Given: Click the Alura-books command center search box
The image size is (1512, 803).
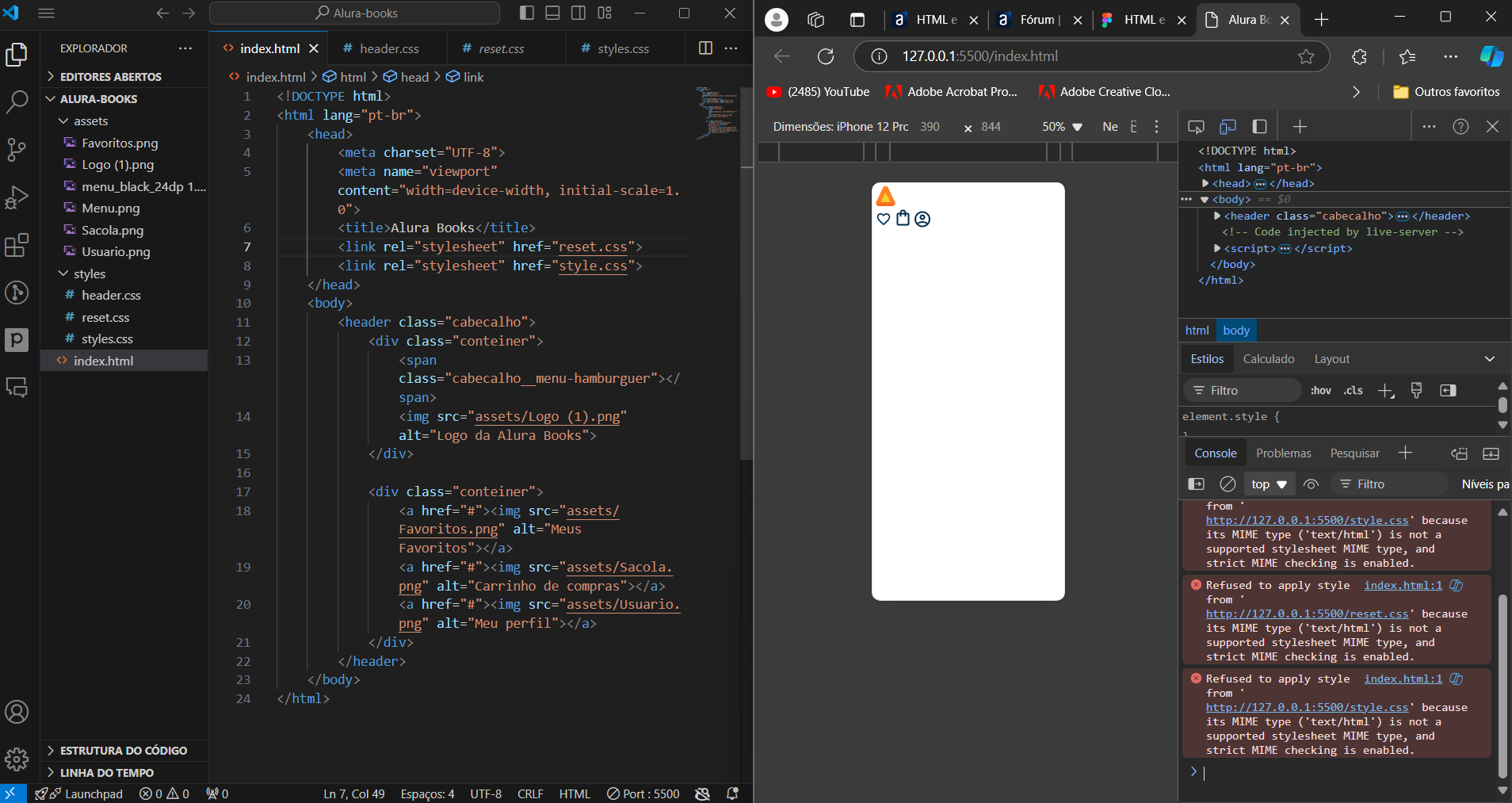Looking at the screenshot, I should tap(355, 13).
